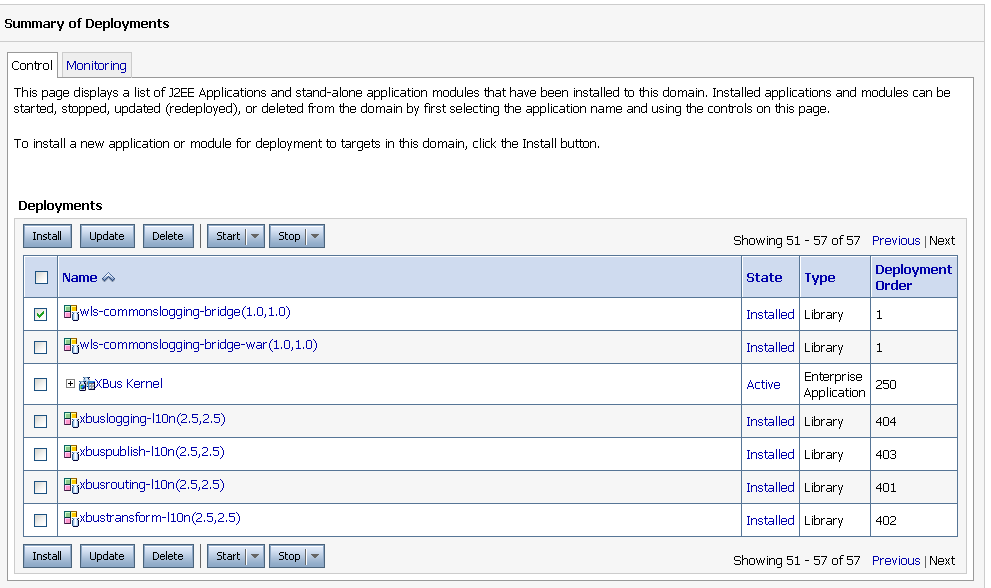This screenshot has height=588, width=991.
Task: Click the bottom Delete button
Action: coord(167,556)
